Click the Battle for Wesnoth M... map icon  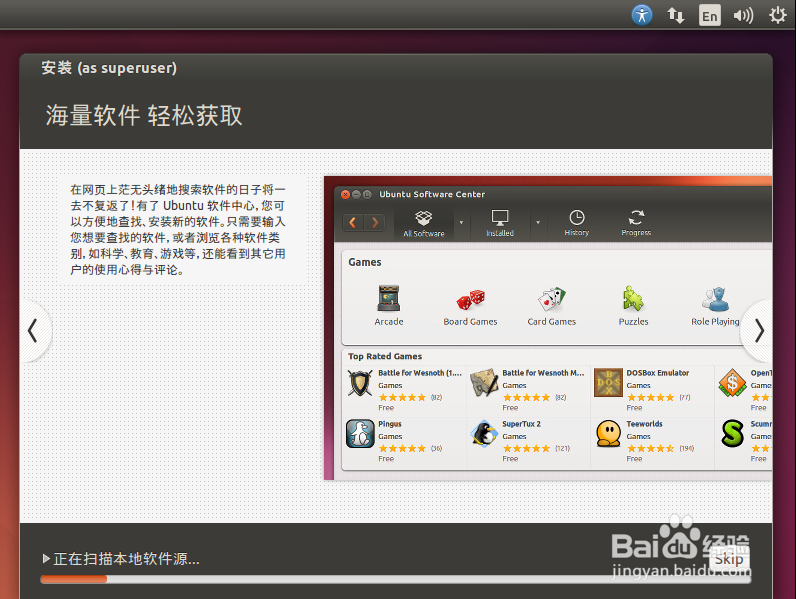click(x=484, y=383)
